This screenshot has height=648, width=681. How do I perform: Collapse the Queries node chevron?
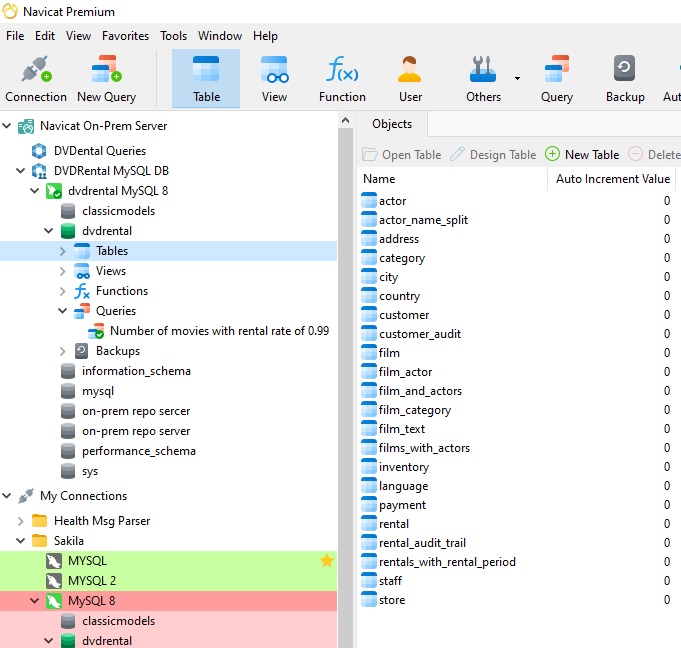point(62,311)
